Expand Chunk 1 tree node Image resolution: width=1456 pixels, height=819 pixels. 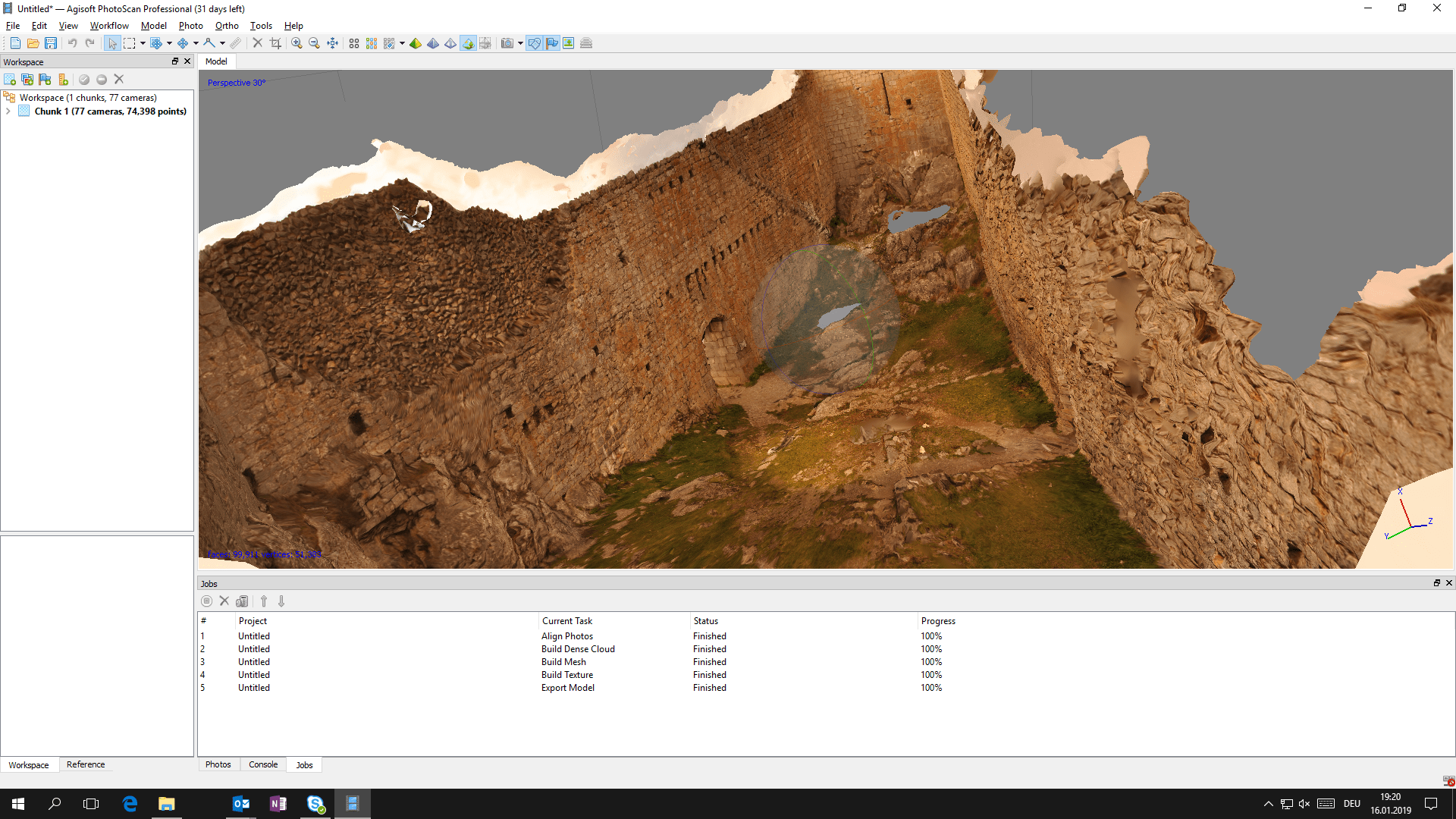point(8,111)
